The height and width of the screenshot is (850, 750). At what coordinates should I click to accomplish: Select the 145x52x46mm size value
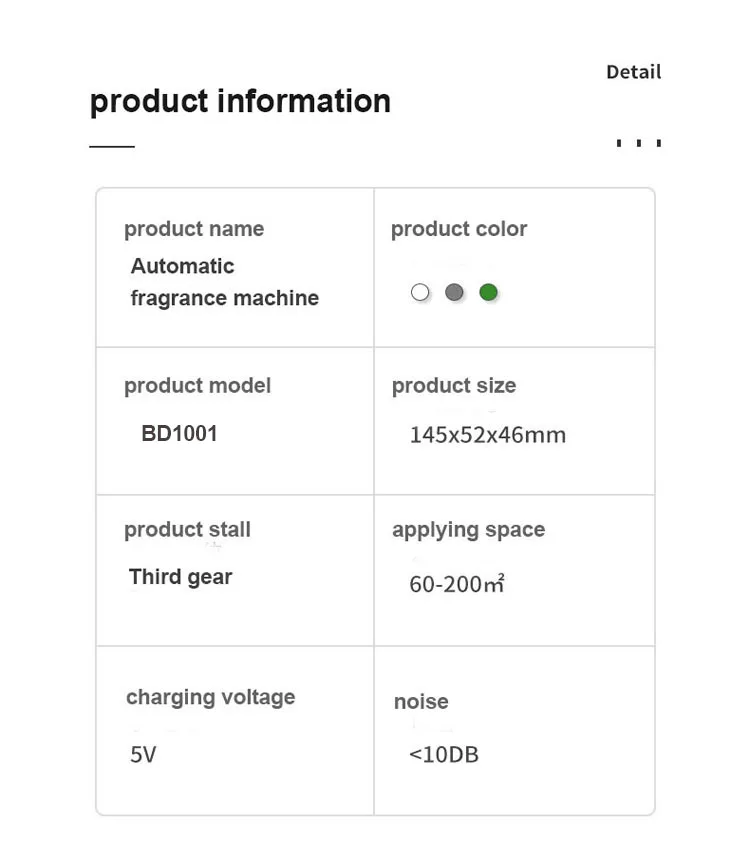[487, 435]
